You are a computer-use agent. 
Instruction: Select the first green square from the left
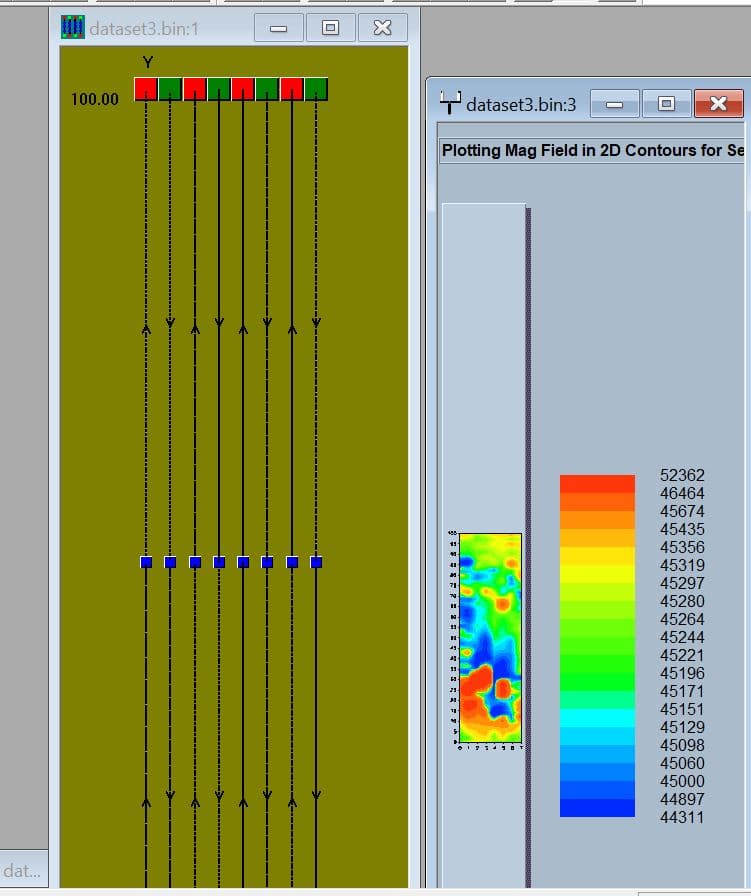click(170, 89)
